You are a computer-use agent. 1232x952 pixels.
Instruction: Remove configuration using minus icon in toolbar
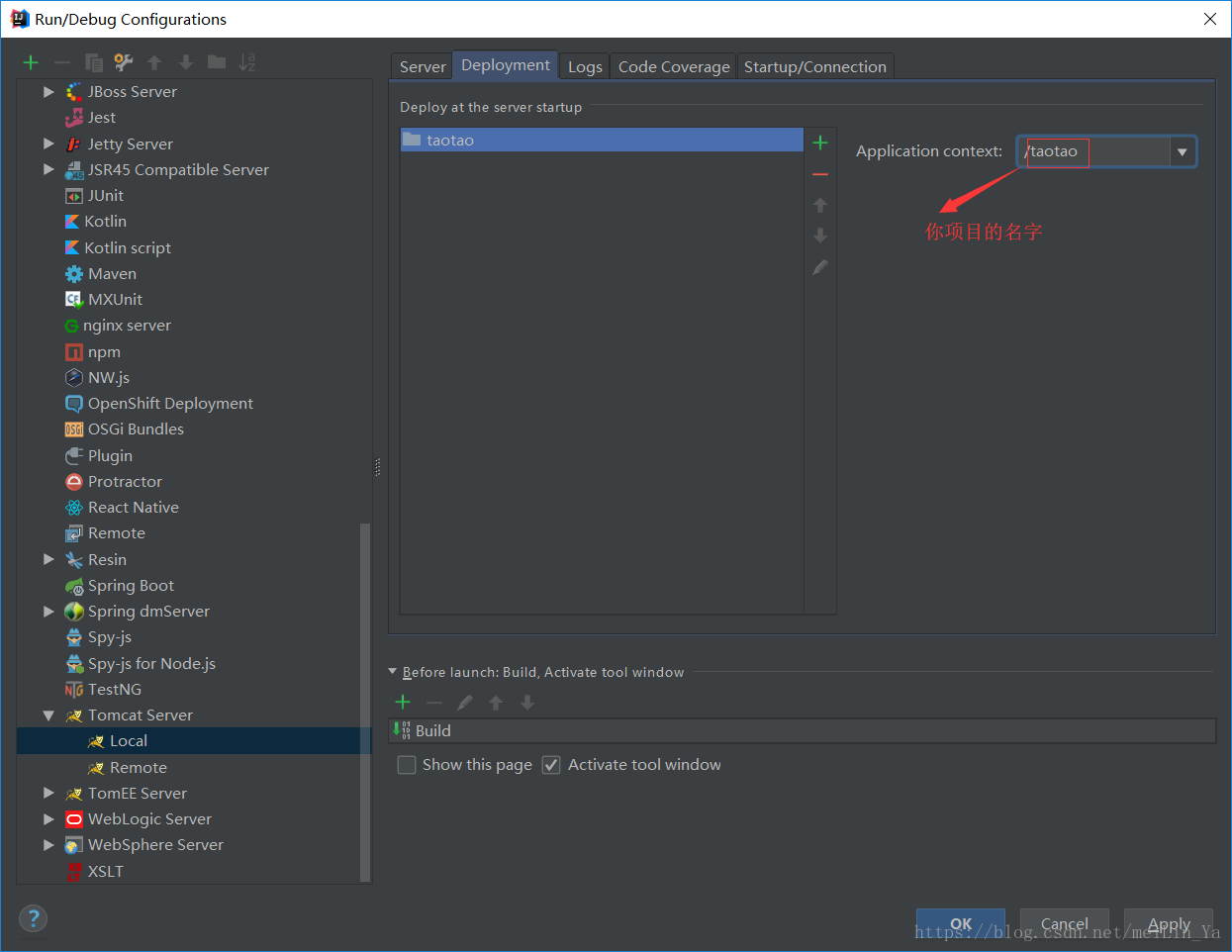coord(61,62)
